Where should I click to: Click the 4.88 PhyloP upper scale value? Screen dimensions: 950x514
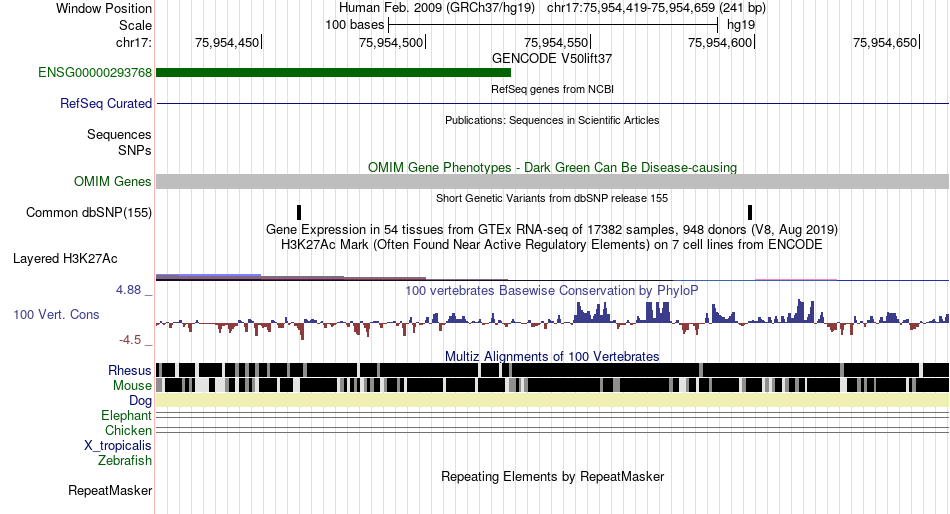(128, 290)
